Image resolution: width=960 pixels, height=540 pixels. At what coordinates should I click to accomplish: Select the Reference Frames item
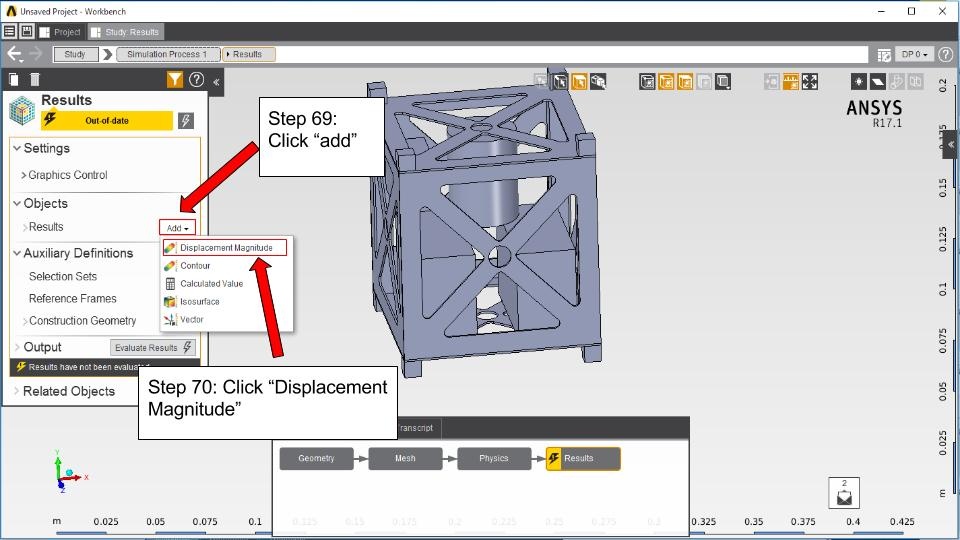tap(72, 299)
